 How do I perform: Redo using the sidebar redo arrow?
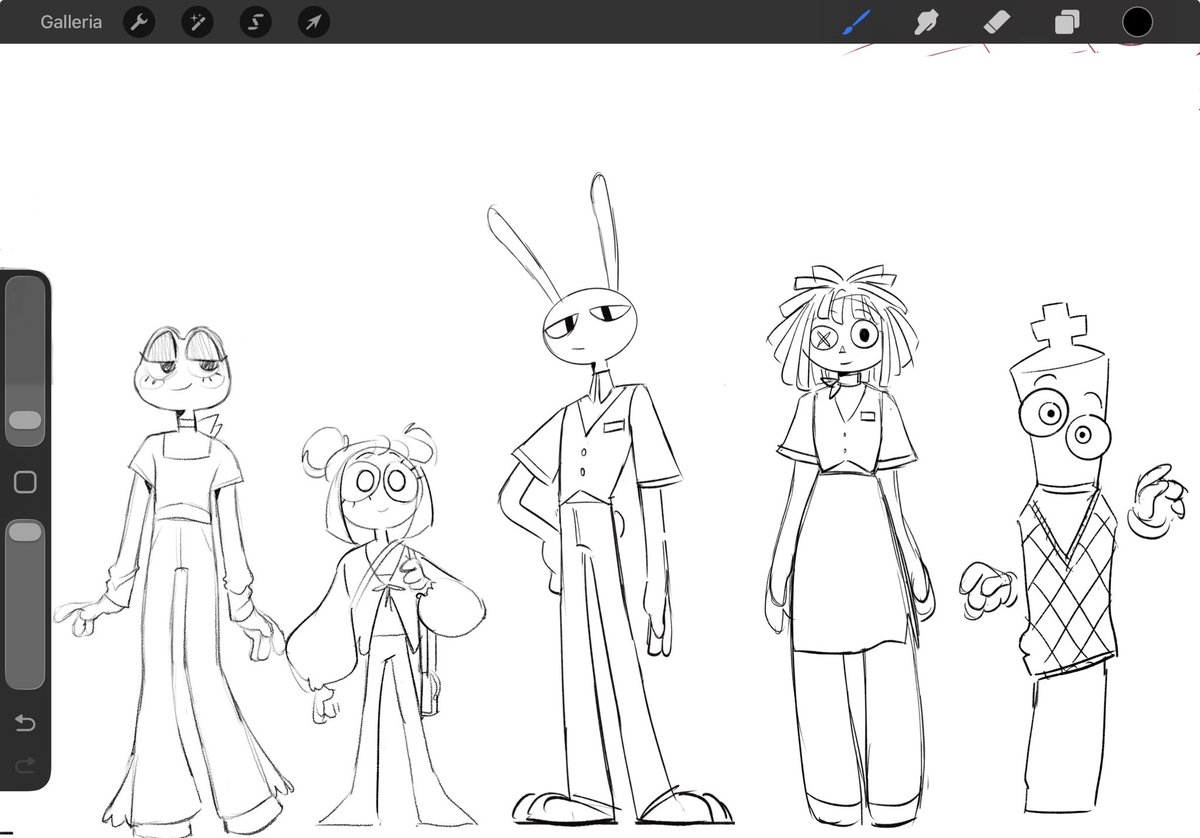(25, 765)
